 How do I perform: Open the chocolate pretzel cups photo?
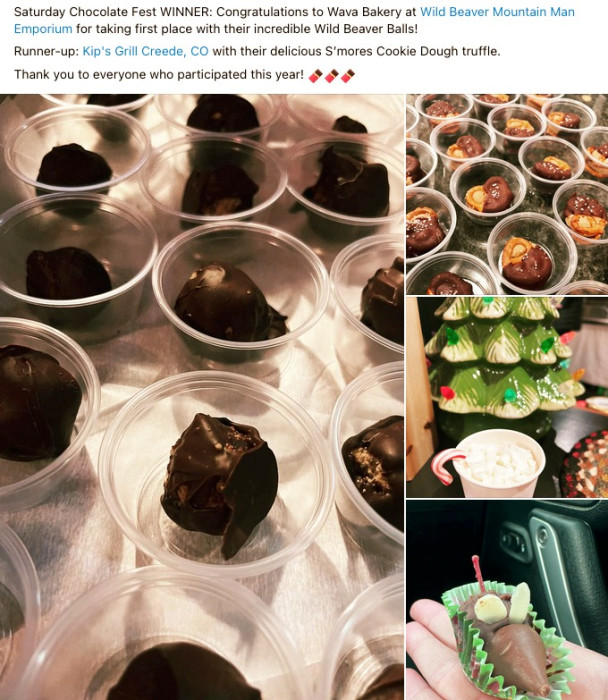click(x=507, y=194)
